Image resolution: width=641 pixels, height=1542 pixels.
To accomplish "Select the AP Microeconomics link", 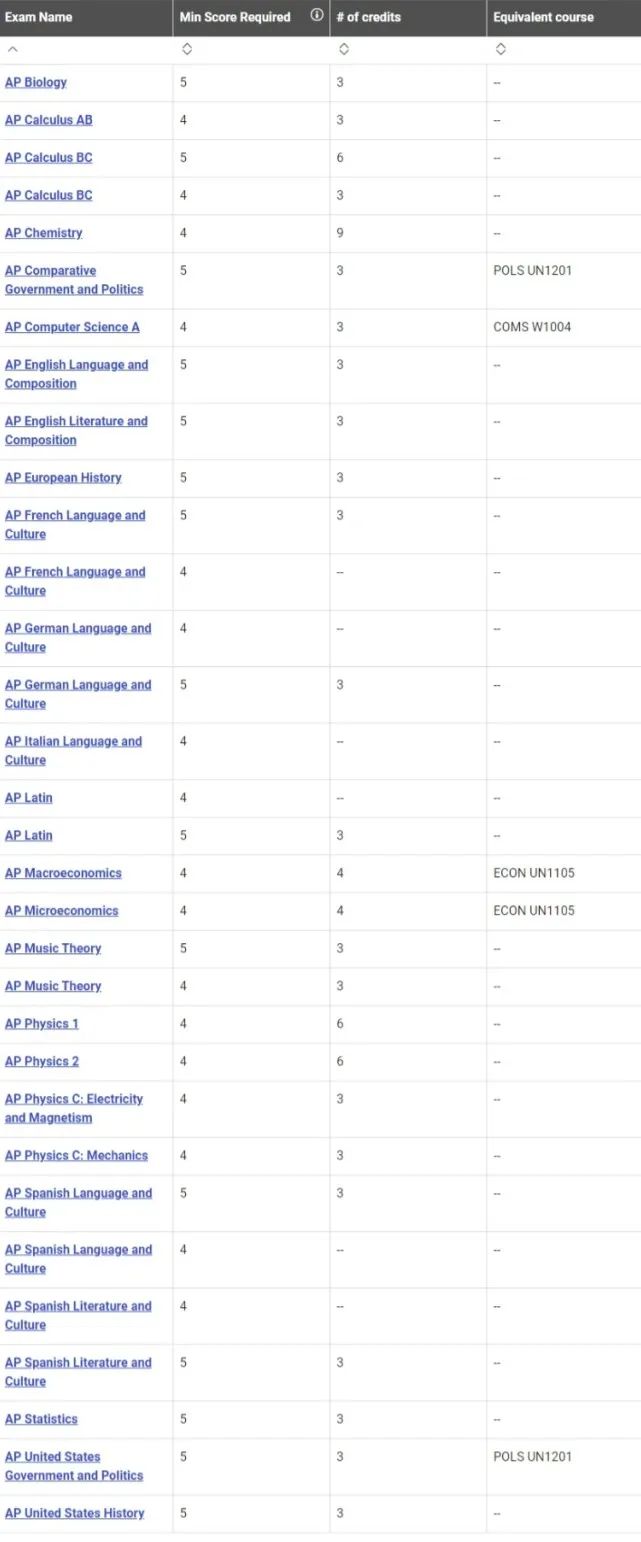I will [x=62, y=911].
